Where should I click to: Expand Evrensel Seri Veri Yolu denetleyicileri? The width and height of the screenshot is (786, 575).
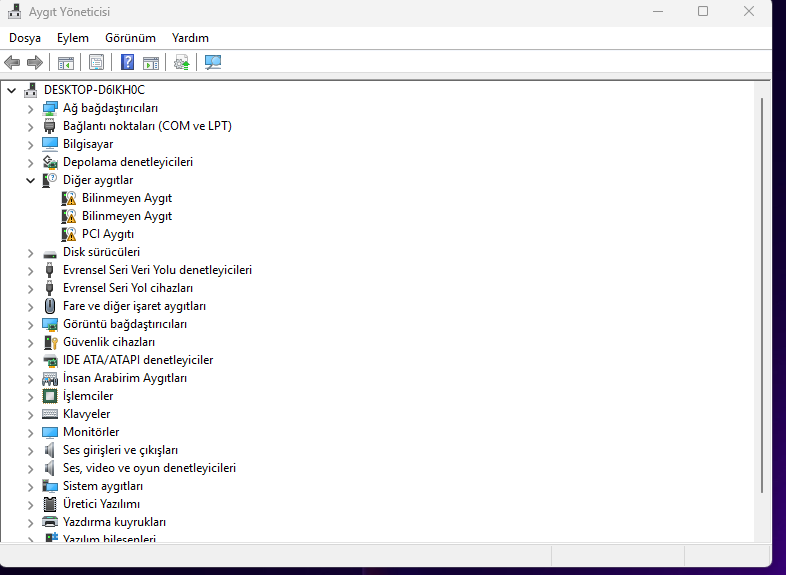click(x=31, y=271)
